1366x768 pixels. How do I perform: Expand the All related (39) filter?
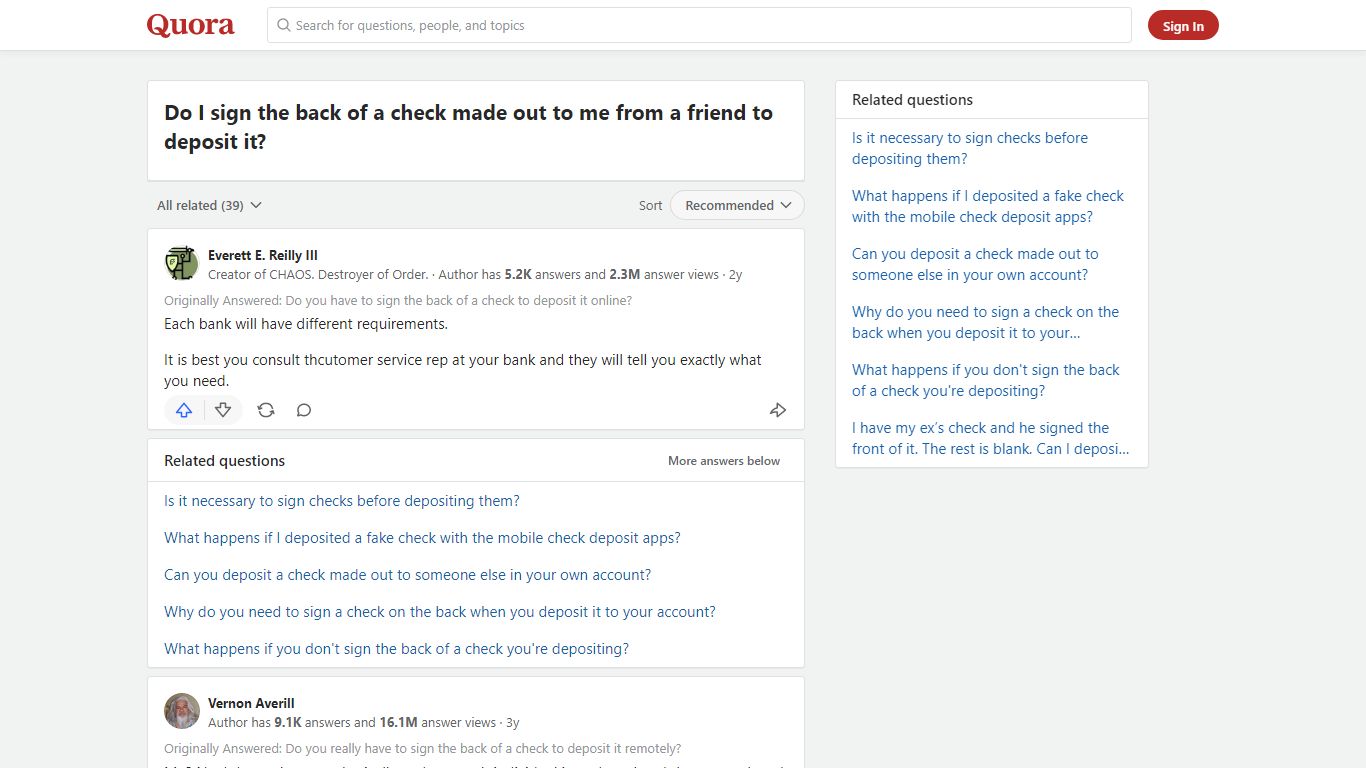[x=209, y=205]
